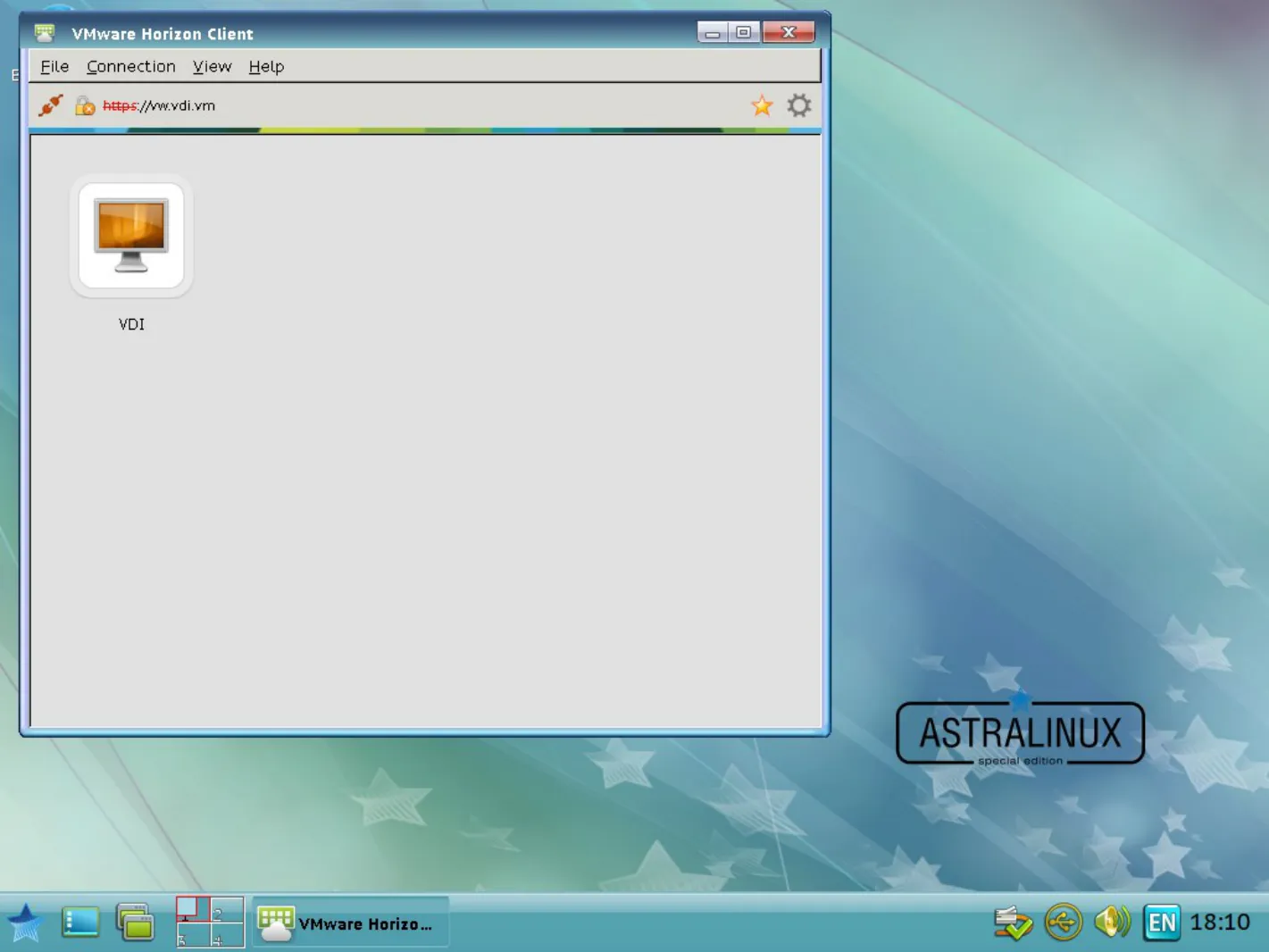Open the View menu
The image size is (1269, 952).
212,66
